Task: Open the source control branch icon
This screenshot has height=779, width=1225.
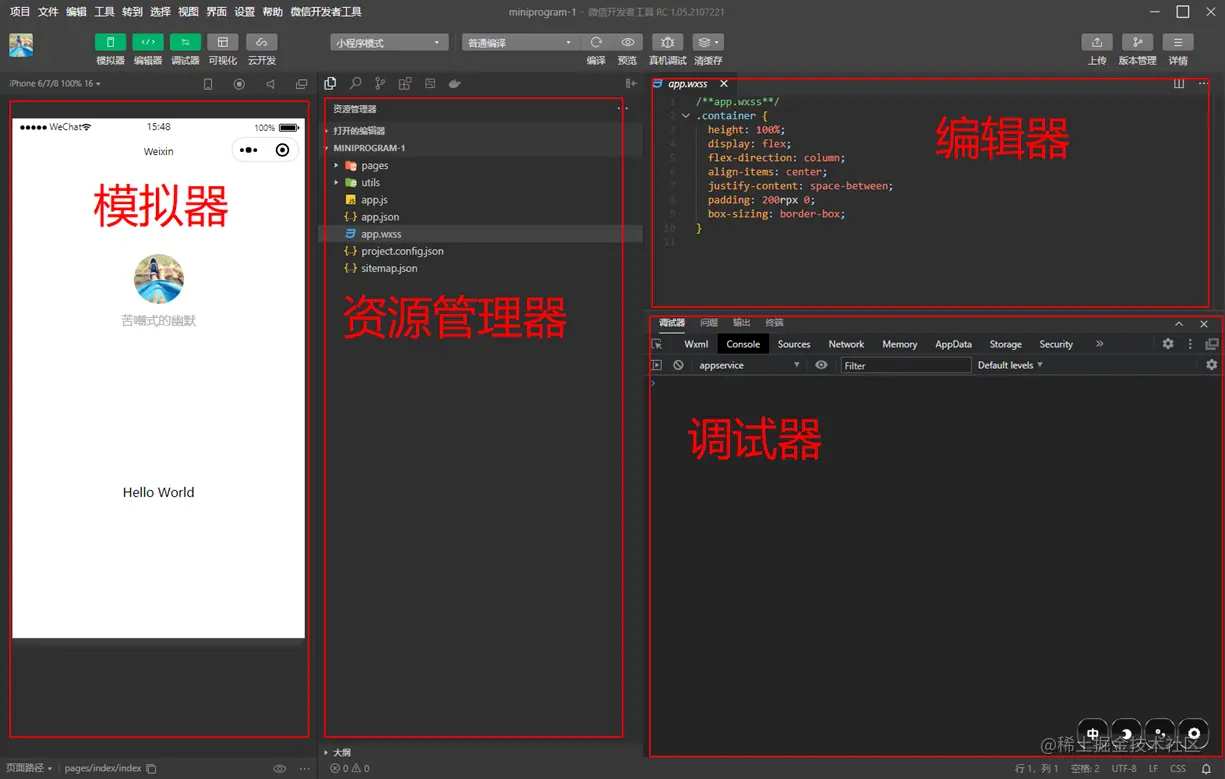Action: tap(380, 84)
